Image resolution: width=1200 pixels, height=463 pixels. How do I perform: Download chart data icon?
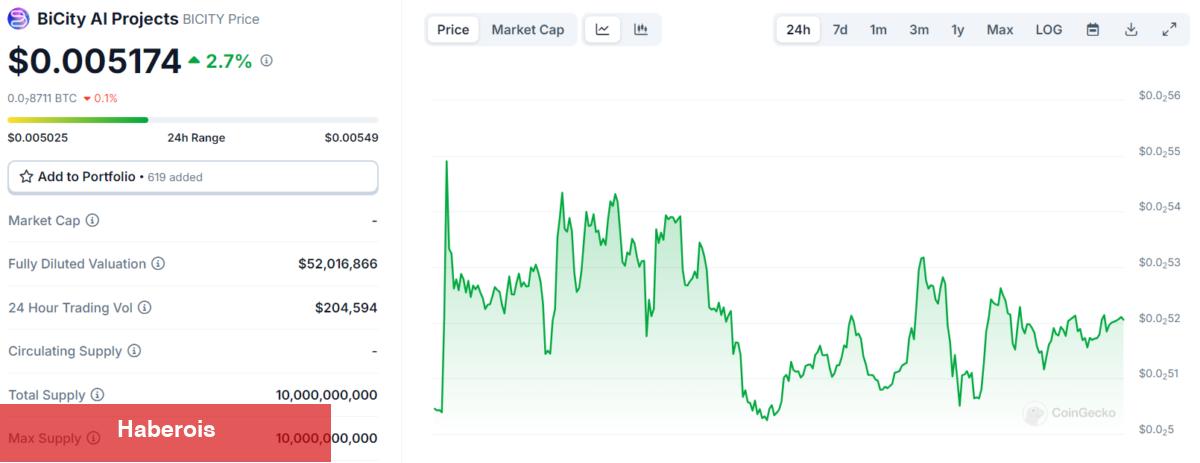(1131, 30)
